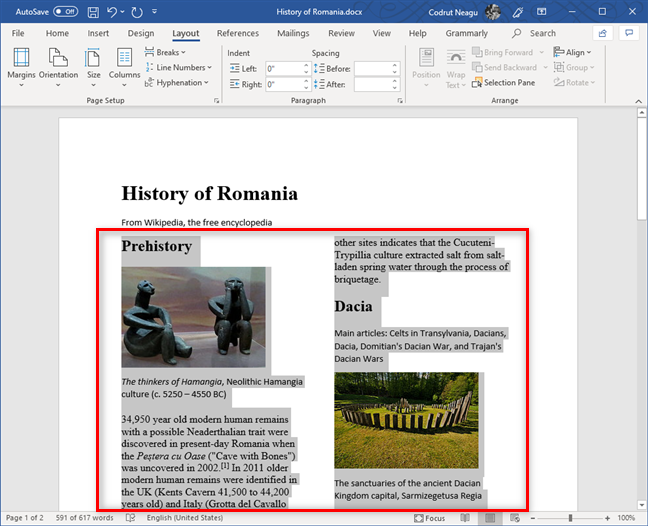Screen dimensions: 648x526
Task: Increase Spacing Before with up arrow
Action: (x=395, y=65)
